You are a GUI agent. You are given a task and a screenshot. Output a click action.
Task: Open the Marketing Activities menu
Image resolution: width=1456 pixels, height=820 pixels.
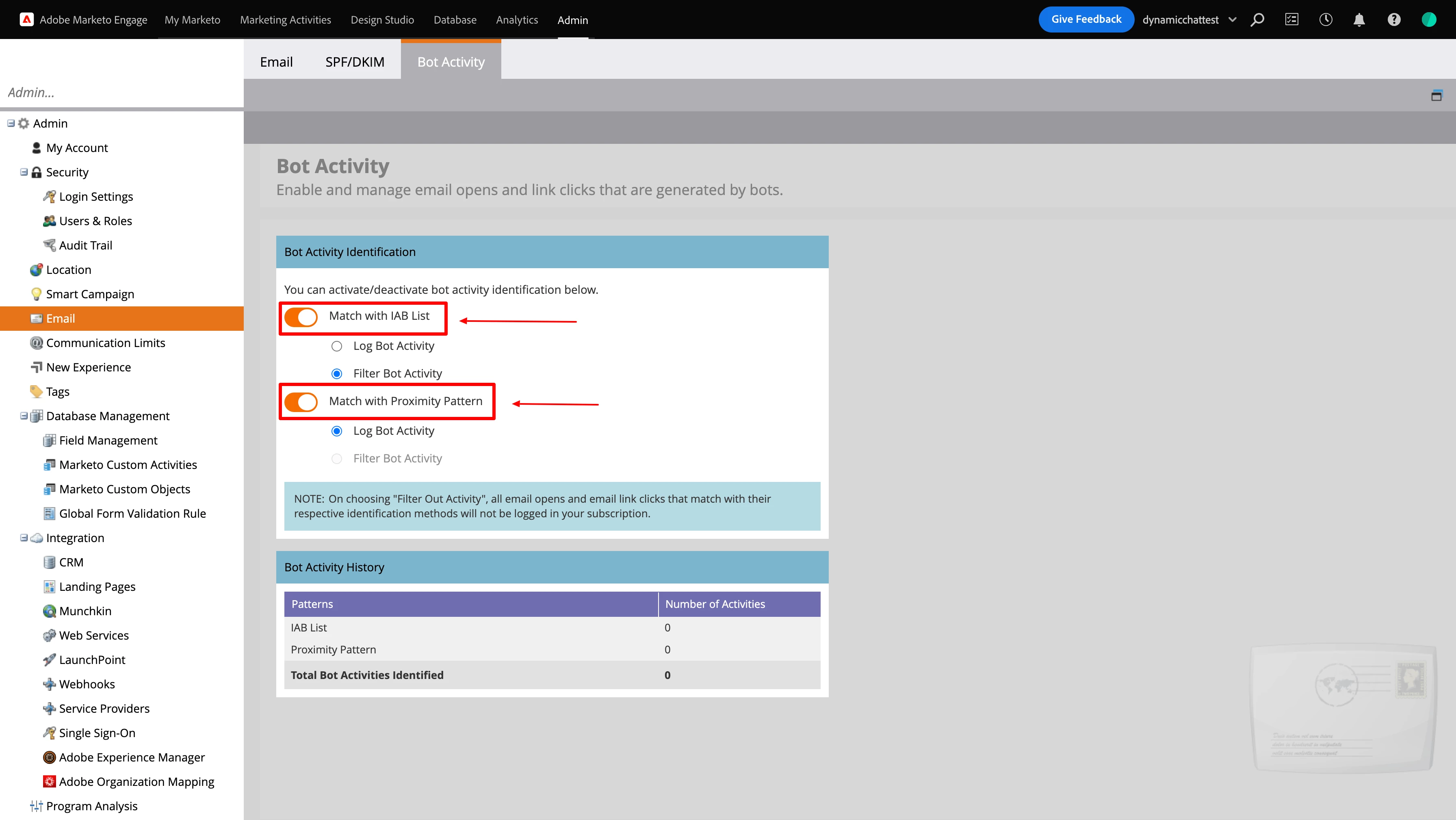[x=286, y=20]
